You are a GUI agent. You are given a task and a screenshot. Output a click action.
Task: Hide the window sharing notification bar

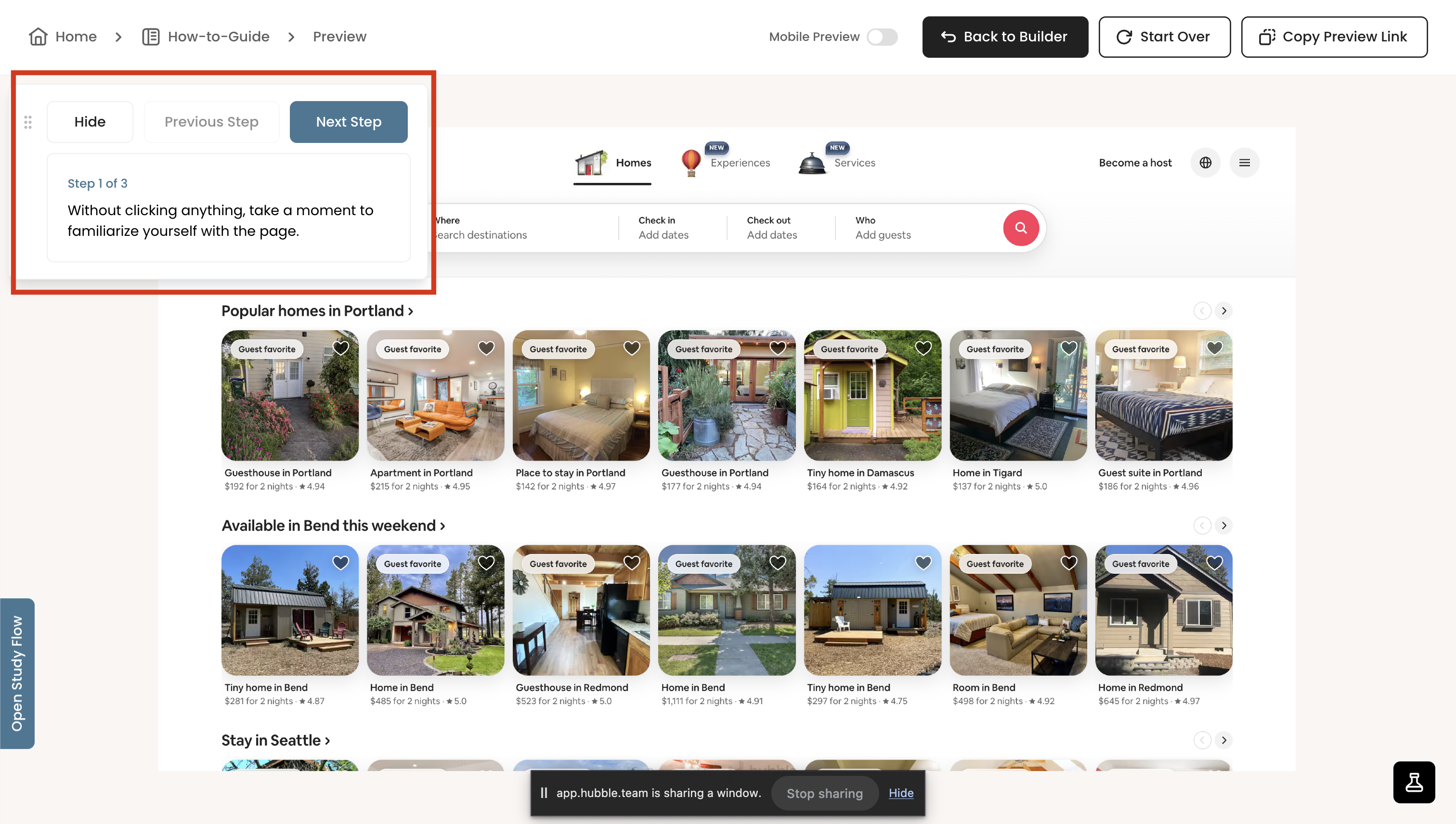click(x=901, y=794)
